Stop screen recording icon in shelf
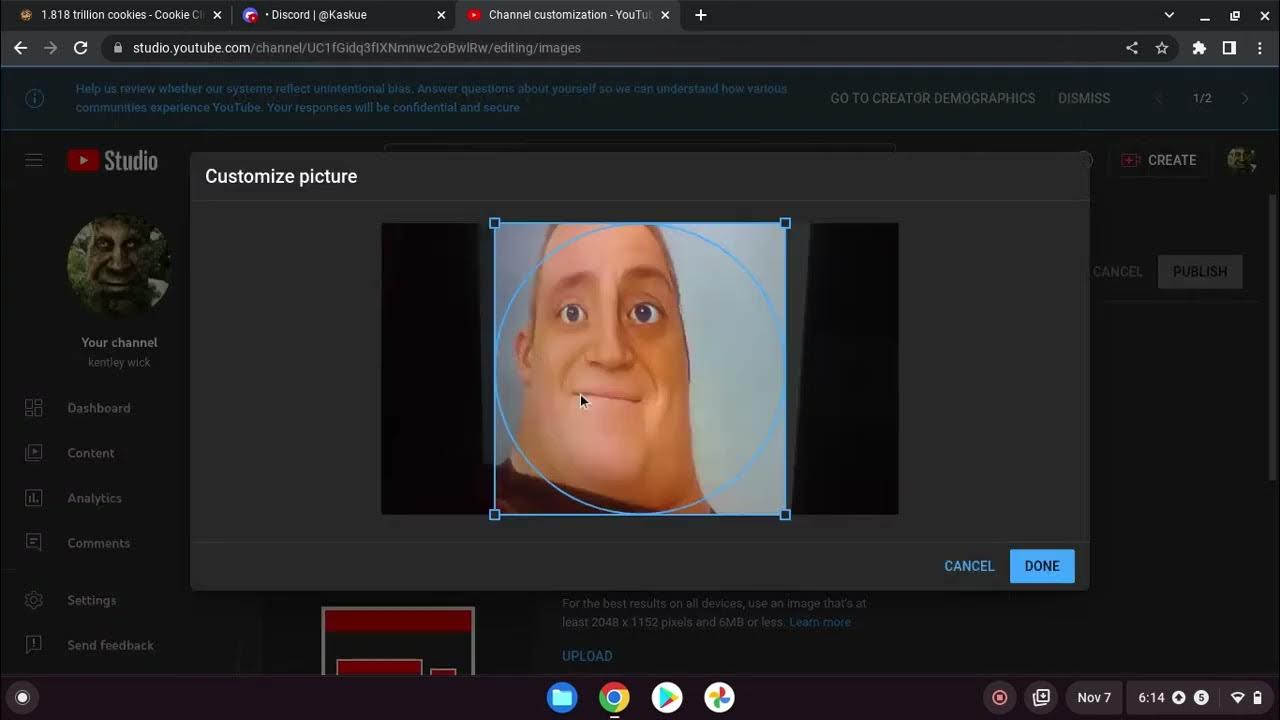The image size is (1280, 720). click(x=999, y=698)
